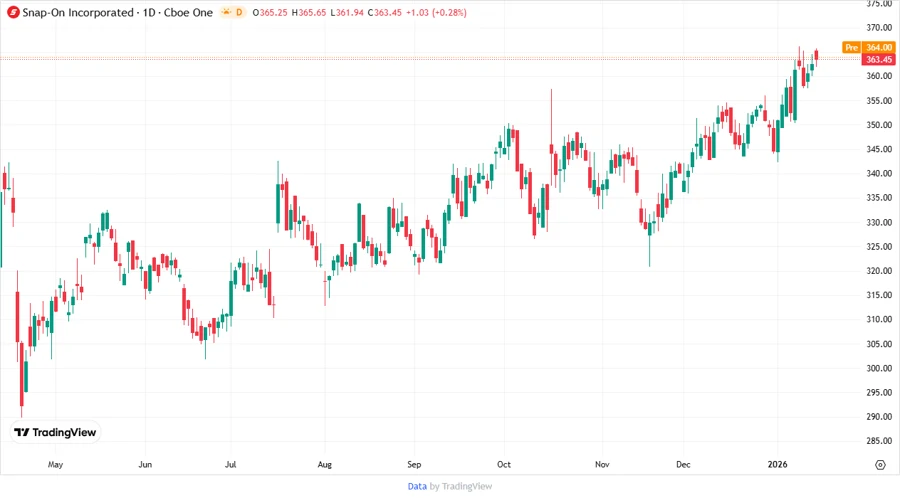Click the 355.00 price axis label
This screenshot has height=498, width=900.
coord(879,100)
